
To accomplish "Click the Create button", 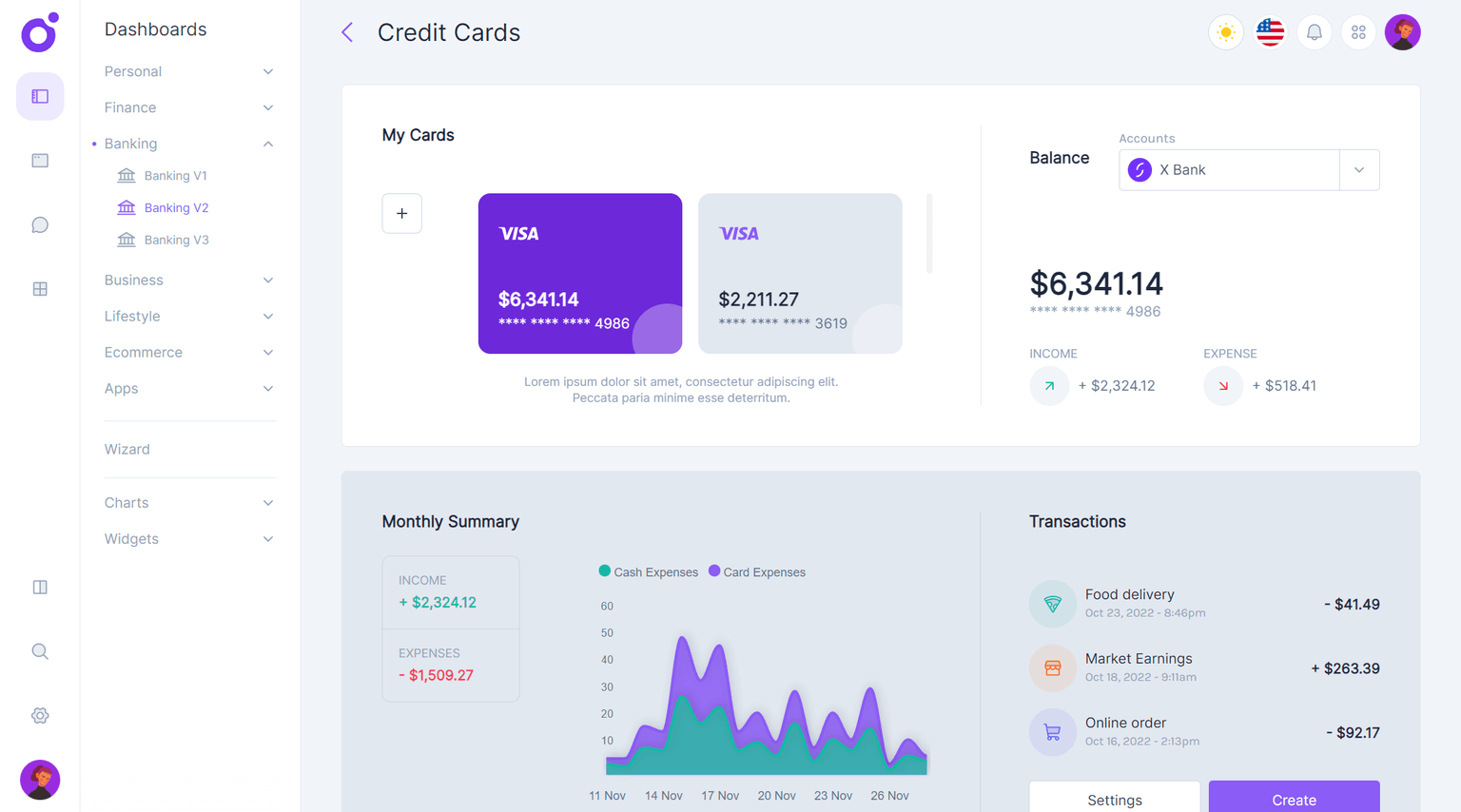I will [x=1294, y=800].
